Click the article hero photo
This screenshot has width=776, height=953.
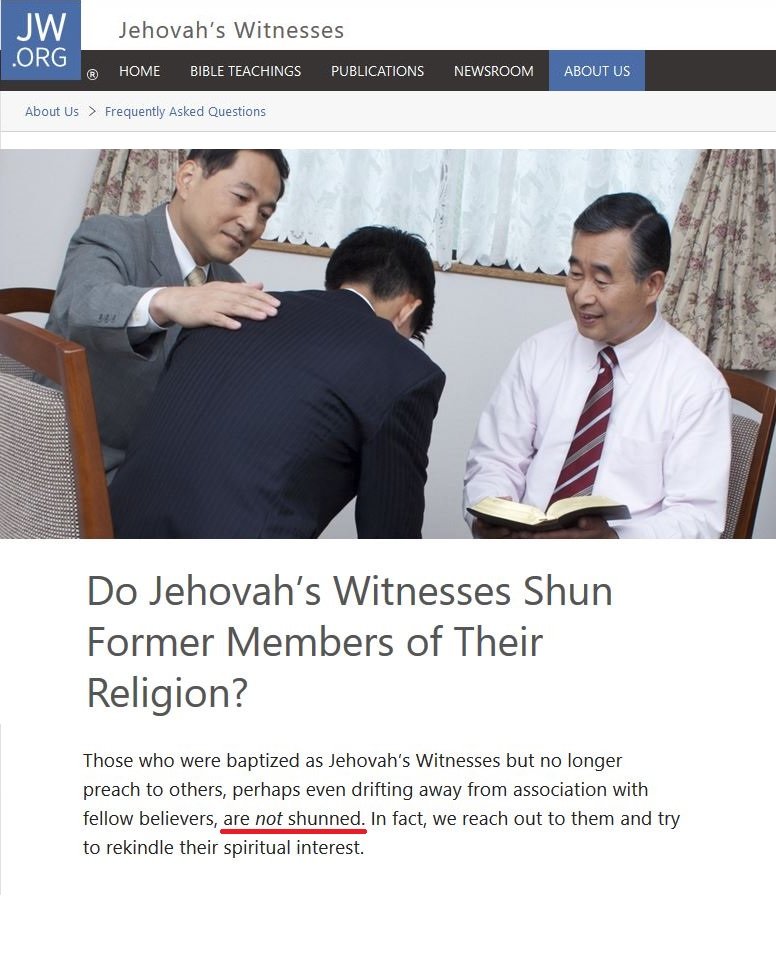[x=388, y=344]
